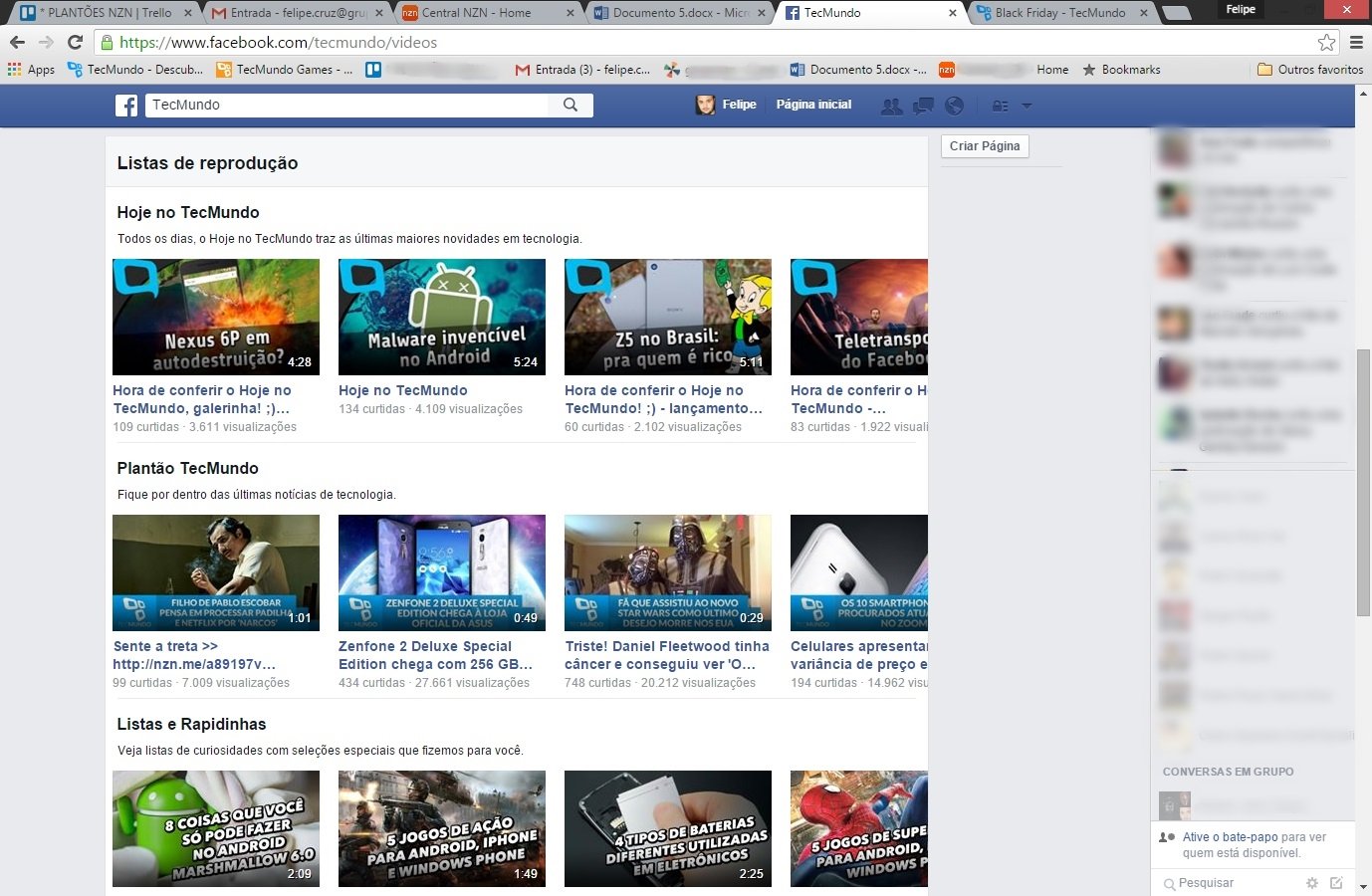Click the Facebook logo icon
The image size is (1372, 896).
coord(126,105)
